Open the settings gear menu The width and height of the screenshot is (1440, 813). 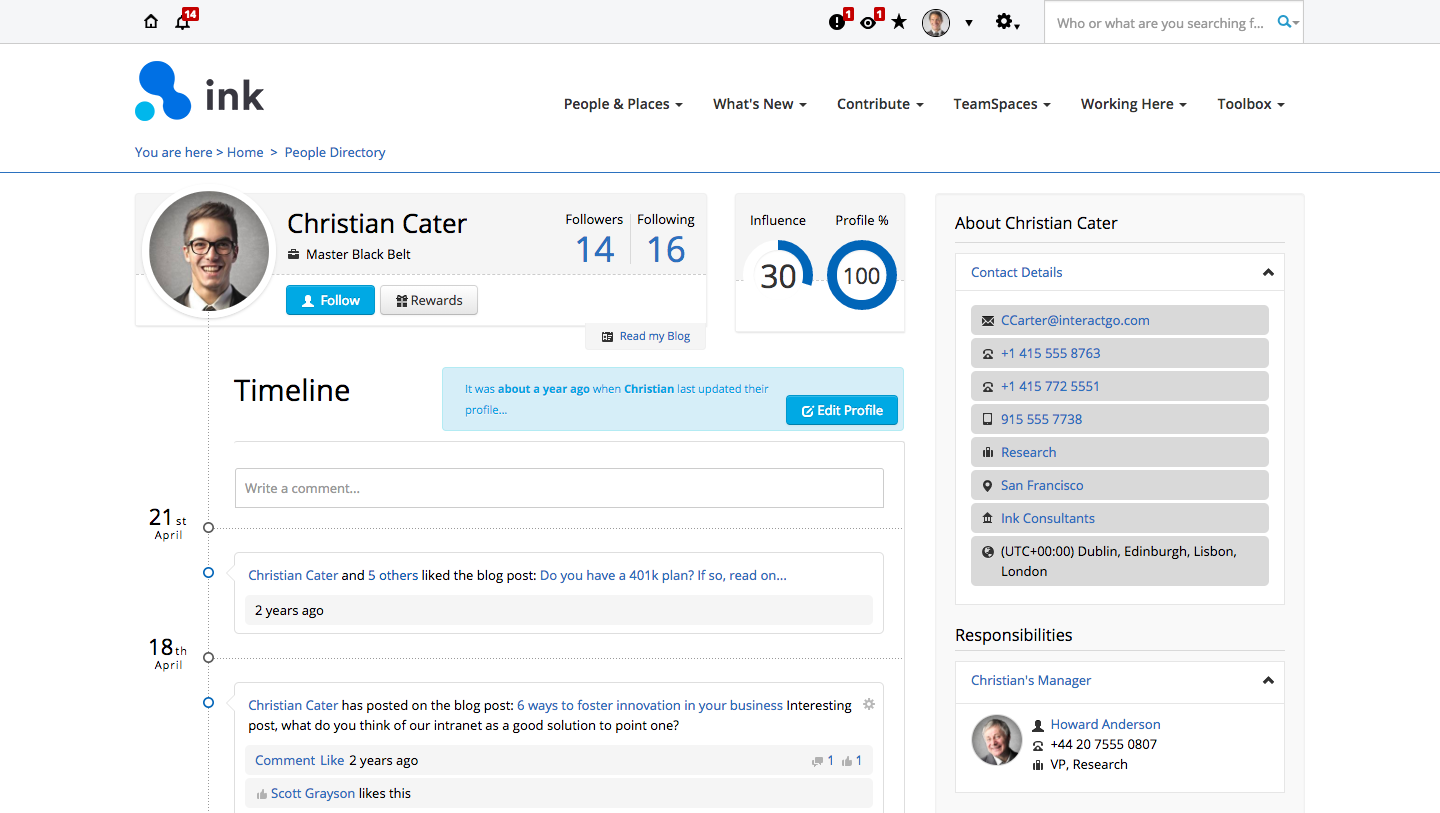(1005, 21)
